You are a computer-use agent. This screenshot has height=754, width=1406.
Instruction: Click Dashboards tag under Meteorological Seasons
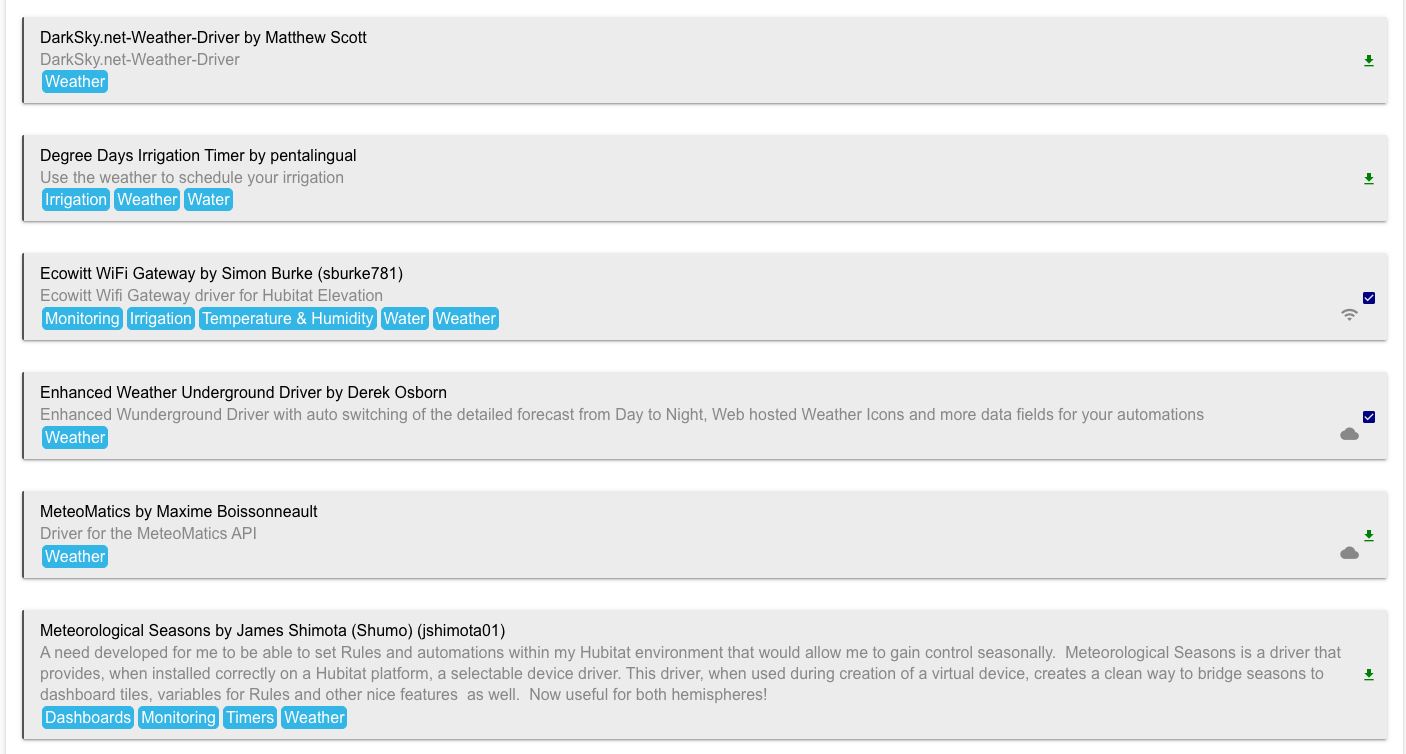88,718
